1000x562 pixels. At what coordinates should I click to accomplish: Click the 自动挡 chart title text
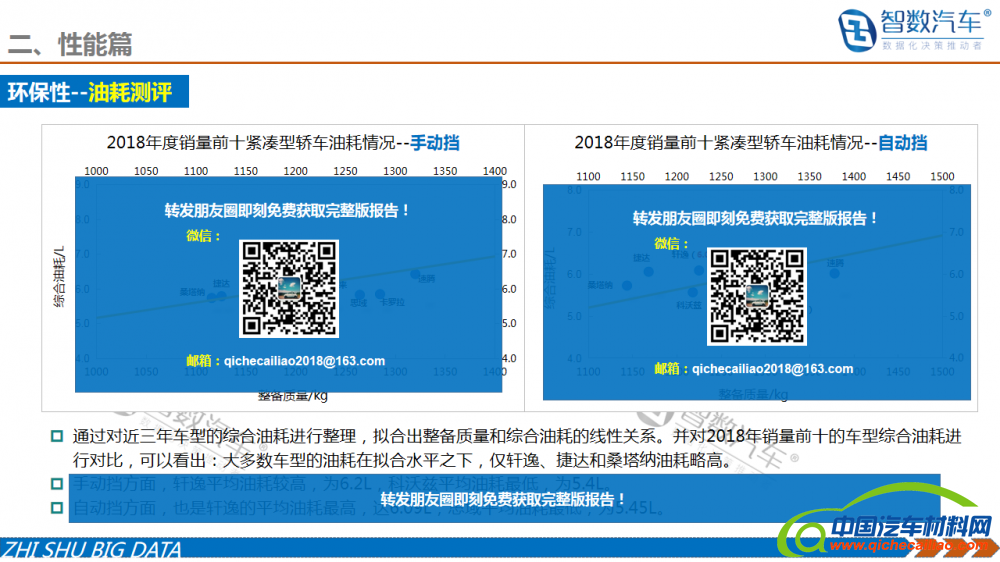(x=902, y=142)
